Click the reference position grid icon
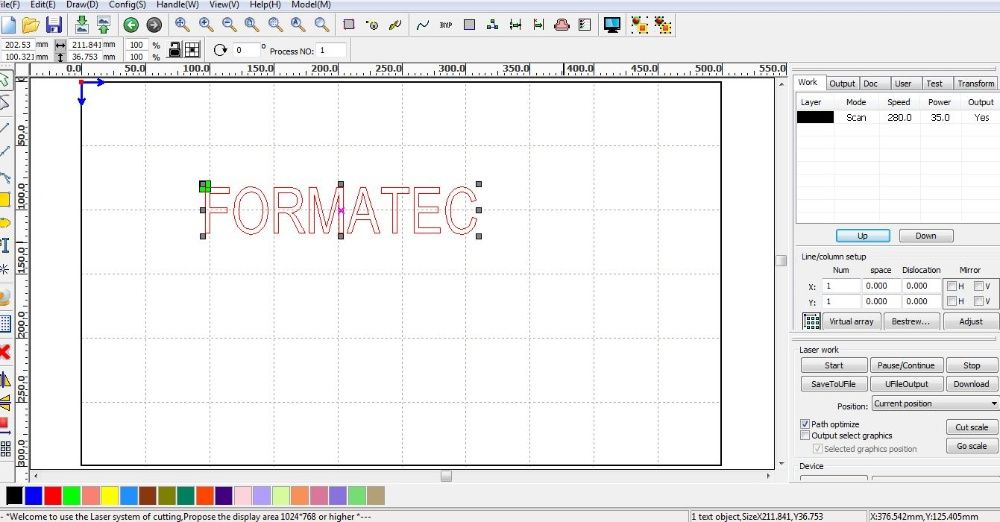 click(x=192, y=50)
